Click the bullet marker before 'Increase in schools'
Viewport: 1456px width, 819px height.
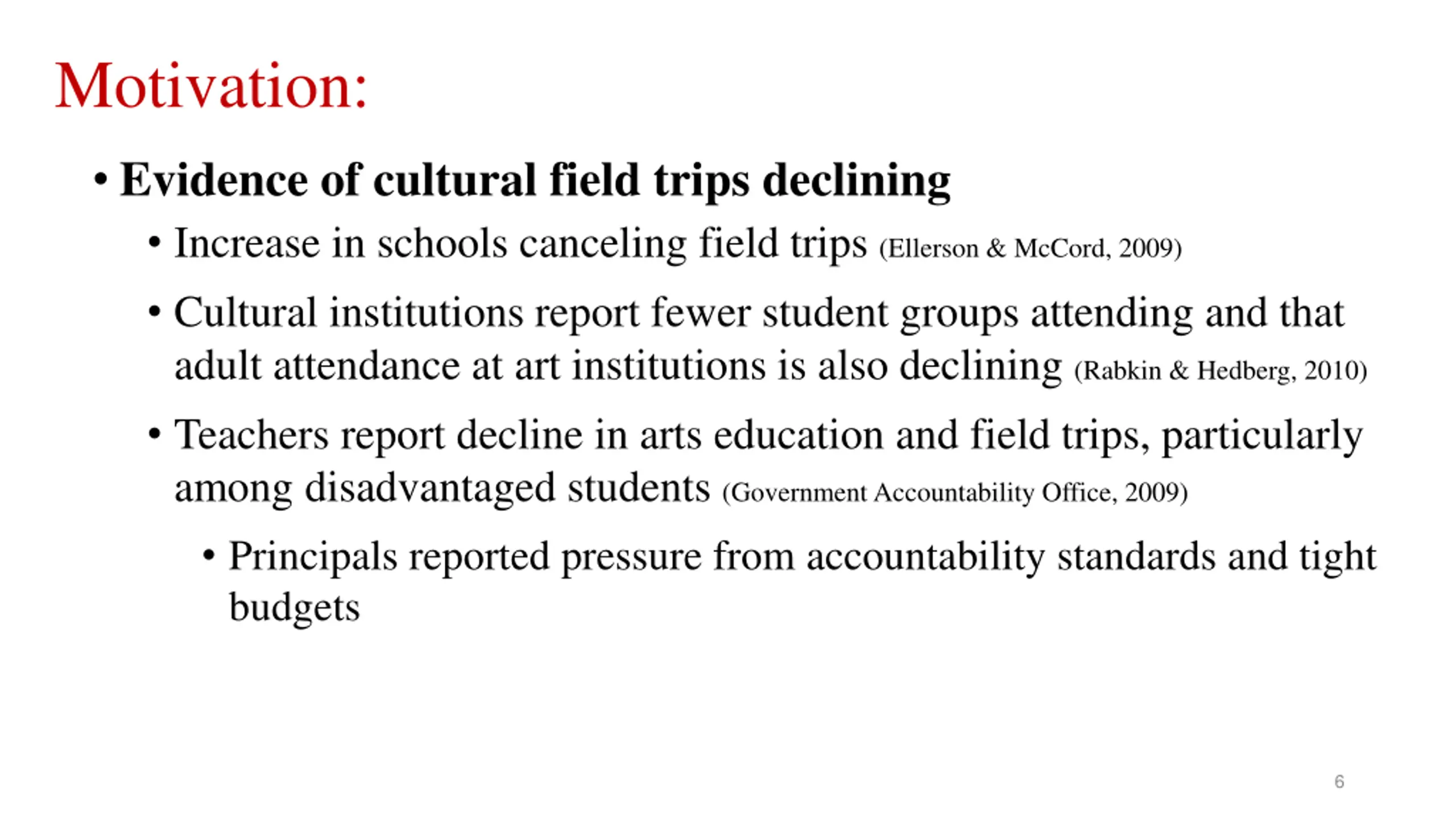(155, 243)
